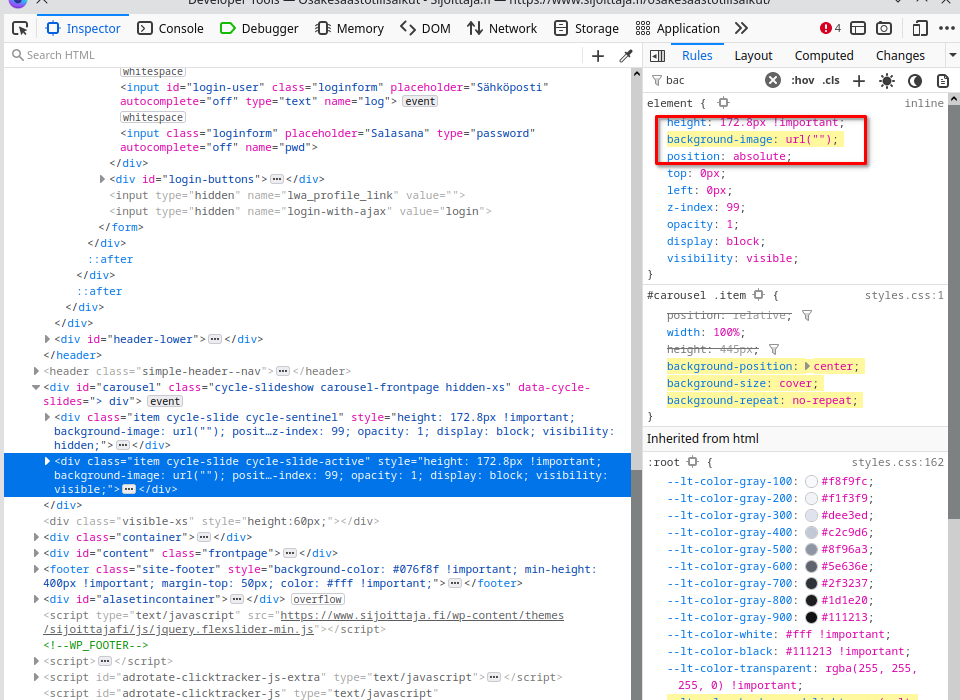Switch to the Inspector tab
This screenshot has width=960, height=700.
[x=83, y=28]
